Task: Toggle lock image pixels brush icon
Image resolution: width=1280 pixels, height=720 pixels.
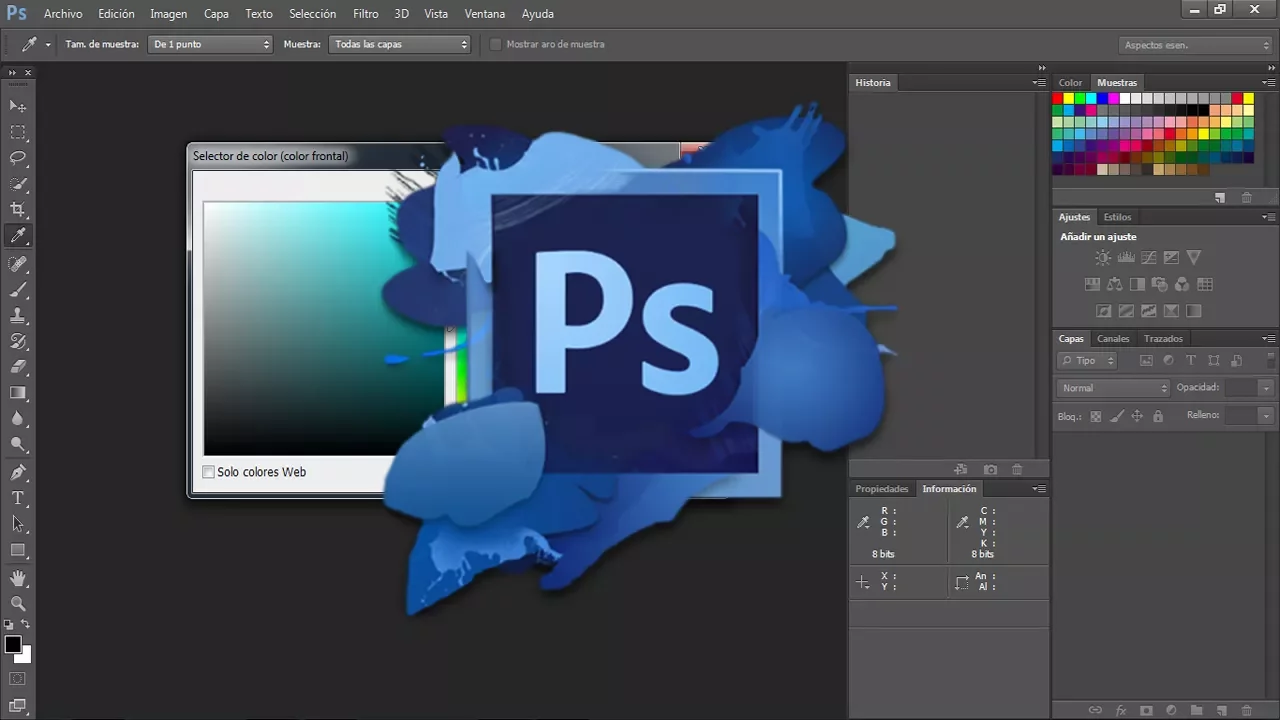Action: (1117, 416)
